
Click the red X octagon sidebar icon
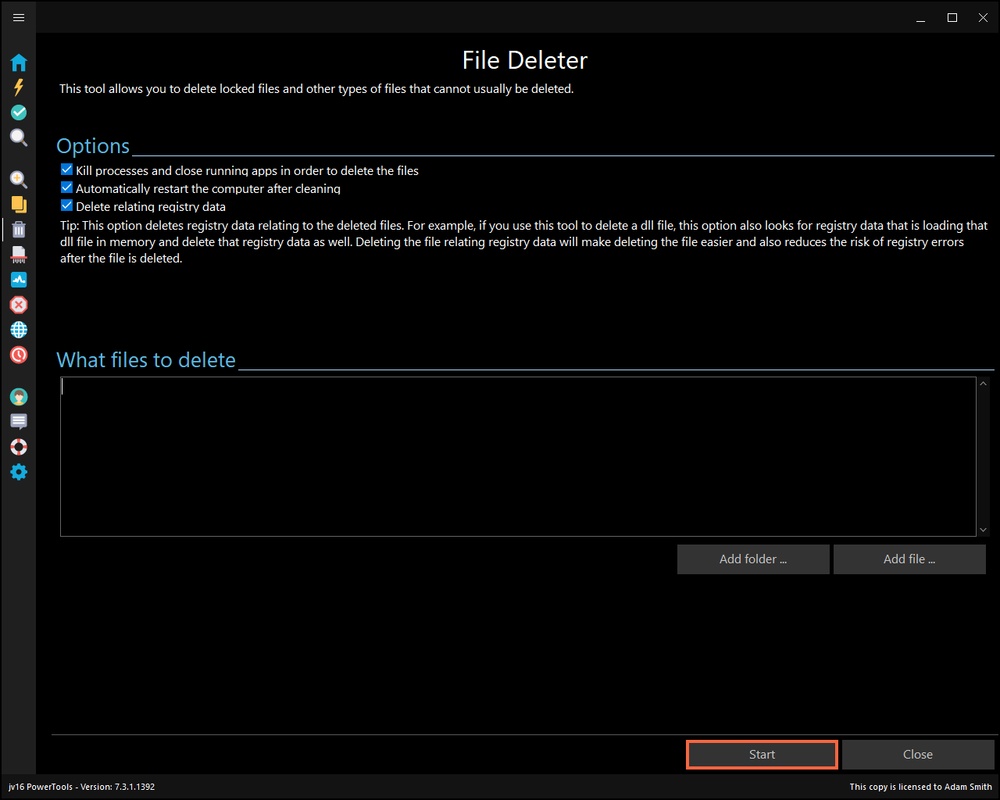18,304
